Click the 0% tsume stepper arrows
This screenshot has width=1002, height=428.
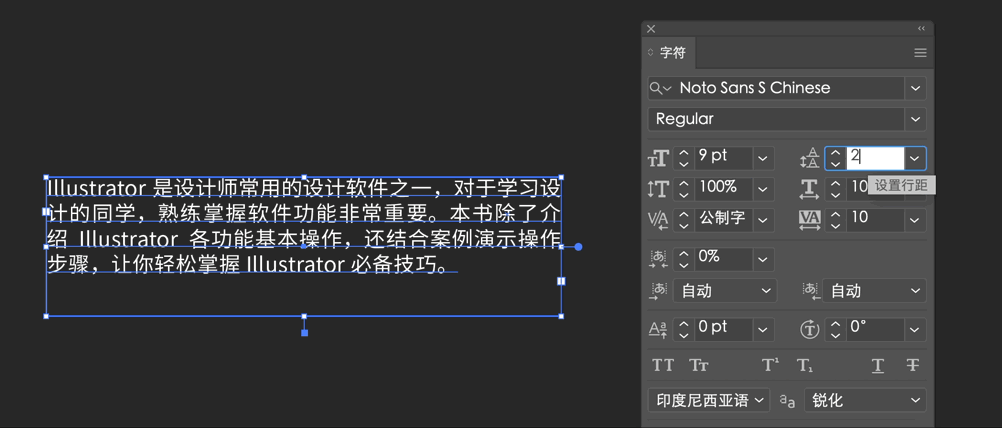684,259
